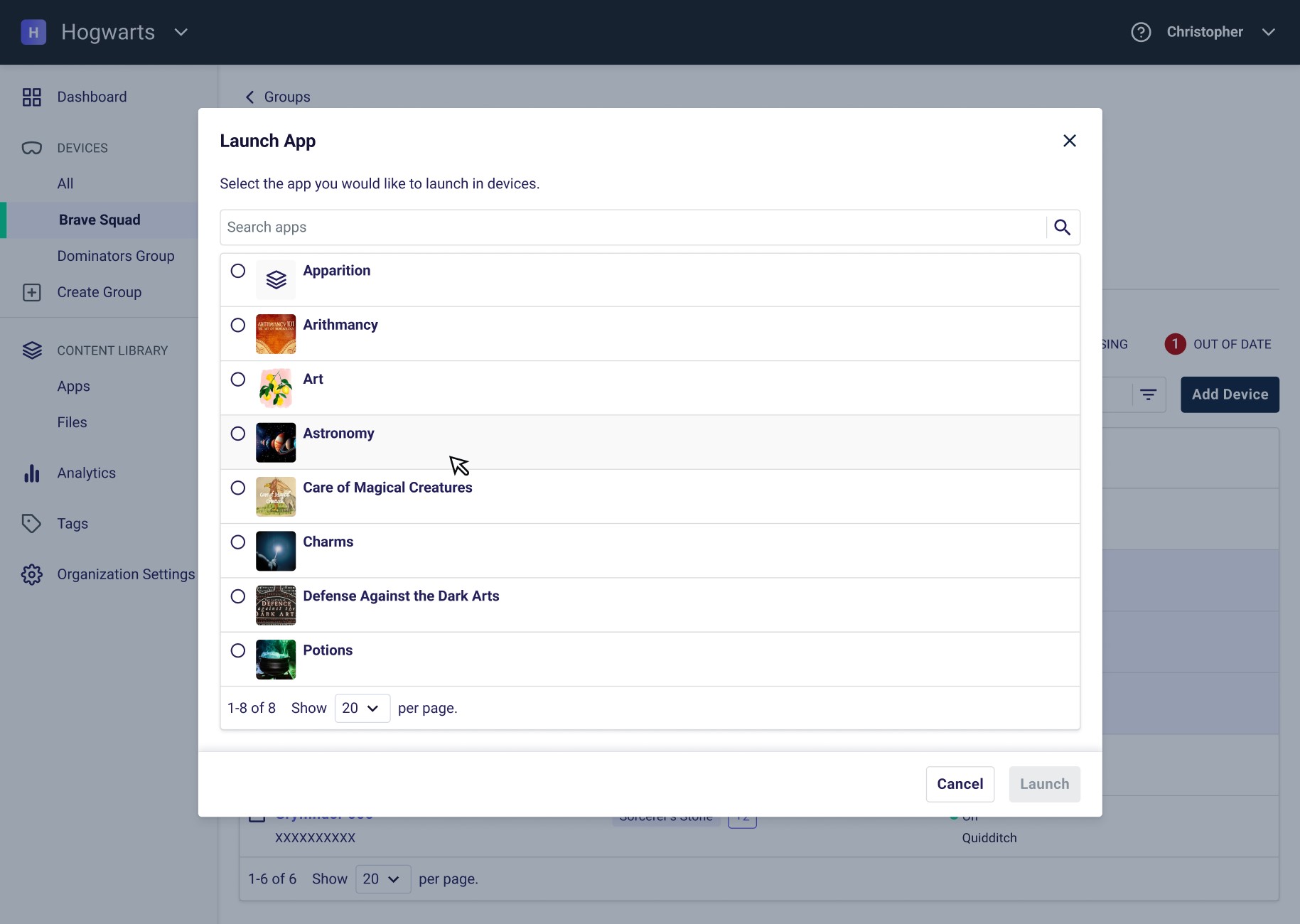Click the Analytics bar chart icon

pos(32,473)
